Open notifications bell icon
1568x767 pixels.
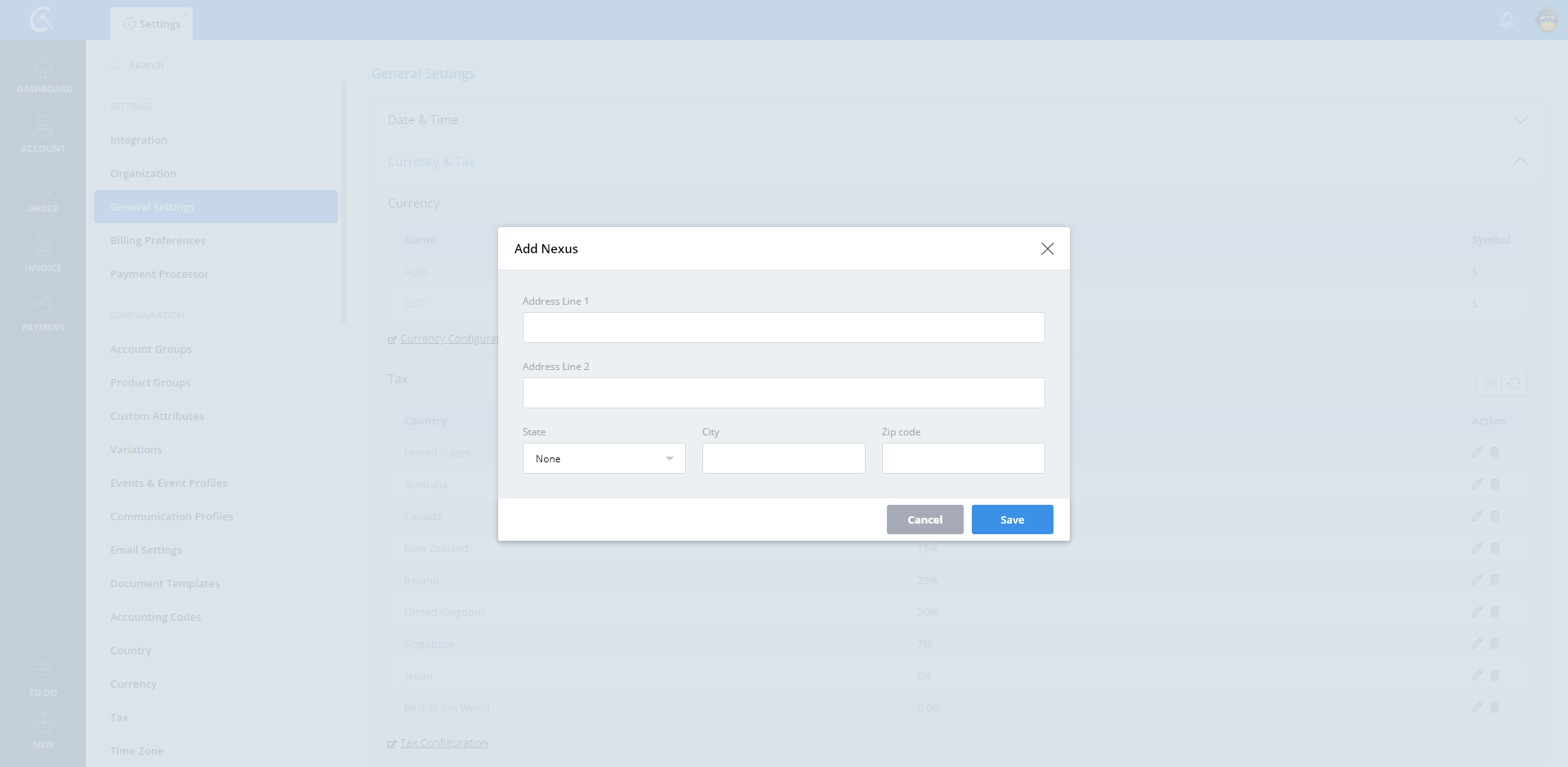click(1507, 20)
